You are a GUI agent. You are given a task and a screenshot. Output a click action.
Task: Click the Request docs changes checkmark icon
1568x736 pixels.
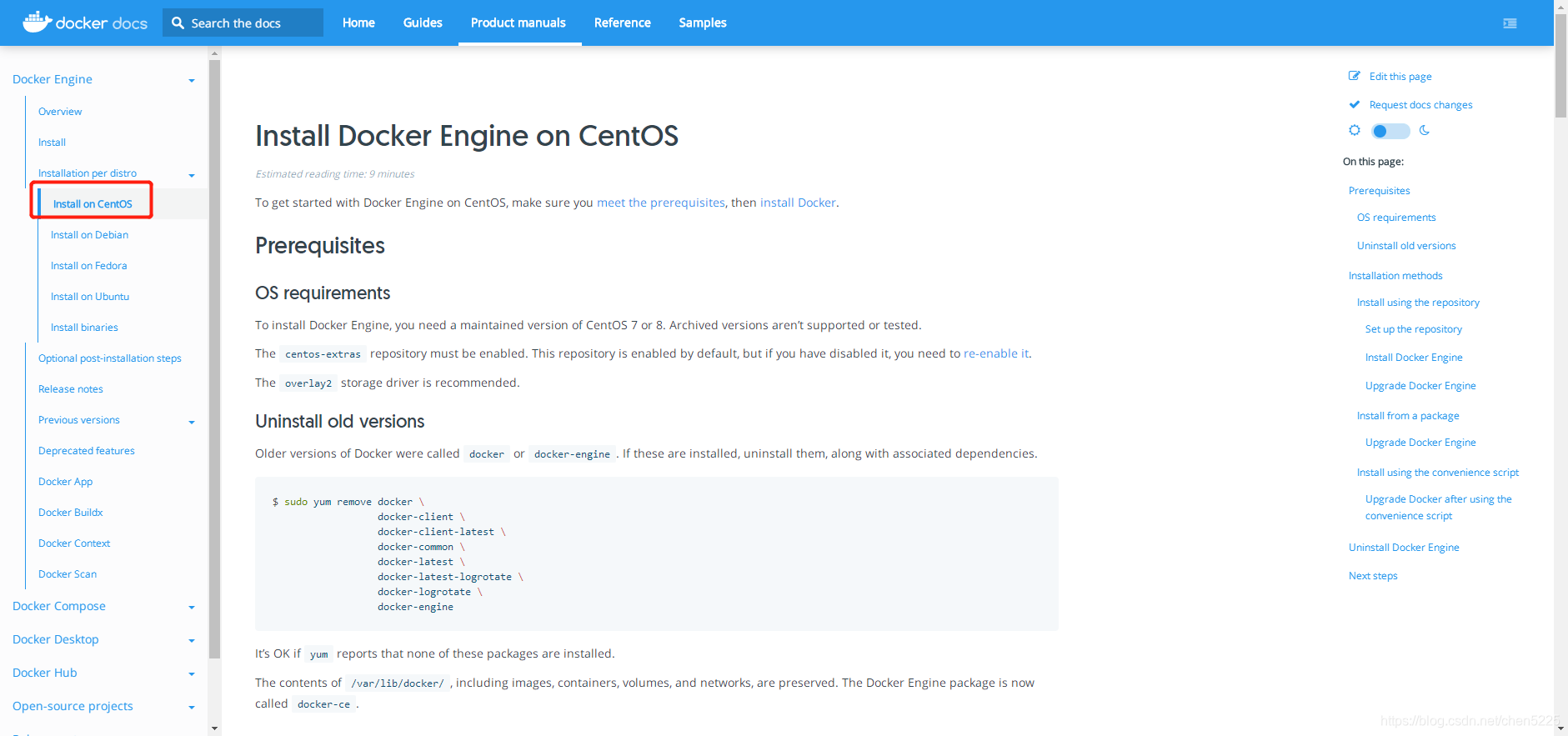tap(1355, 104)
